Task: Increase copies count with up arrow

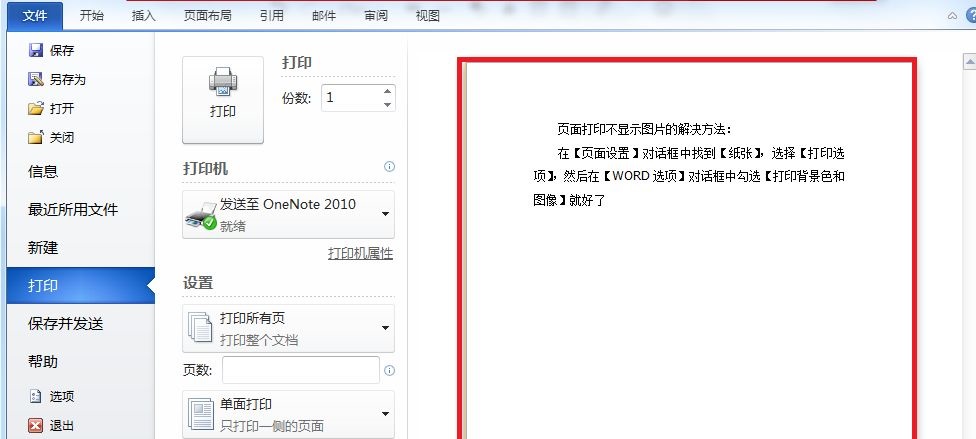Action: (x=386, y=92)
